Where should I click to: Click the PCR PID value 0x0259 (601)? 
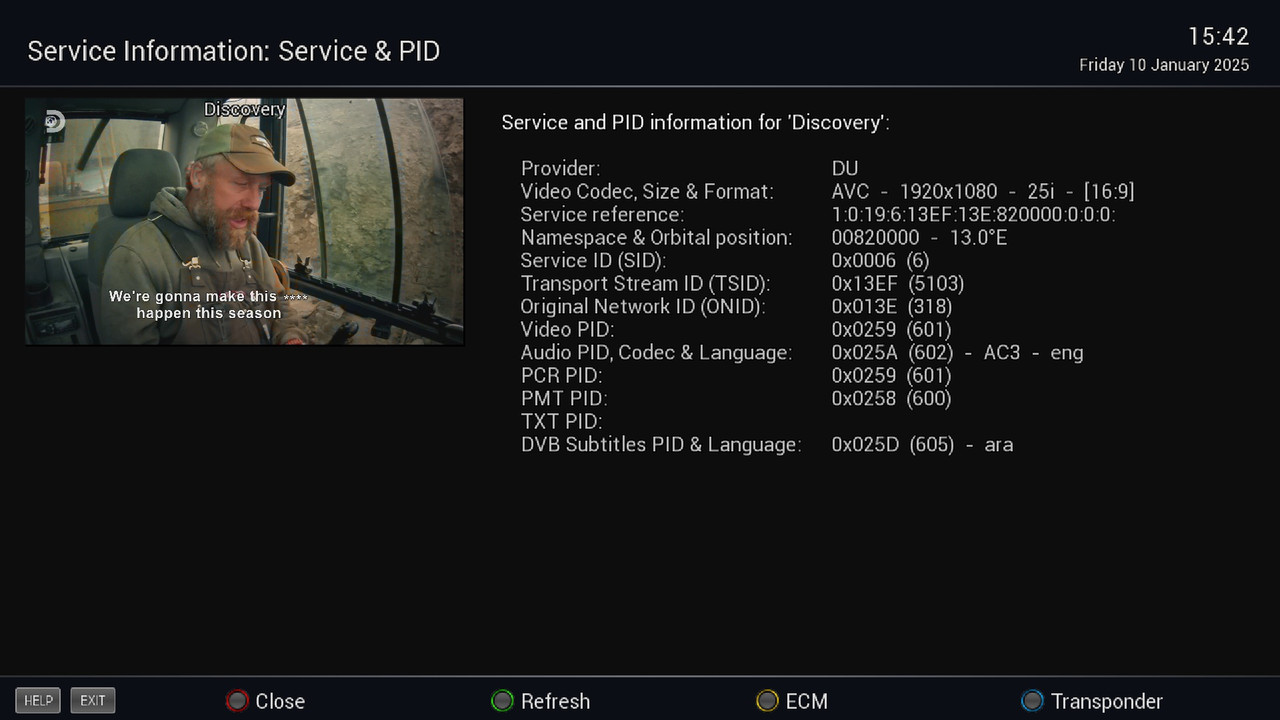click(x=891, y=375)
